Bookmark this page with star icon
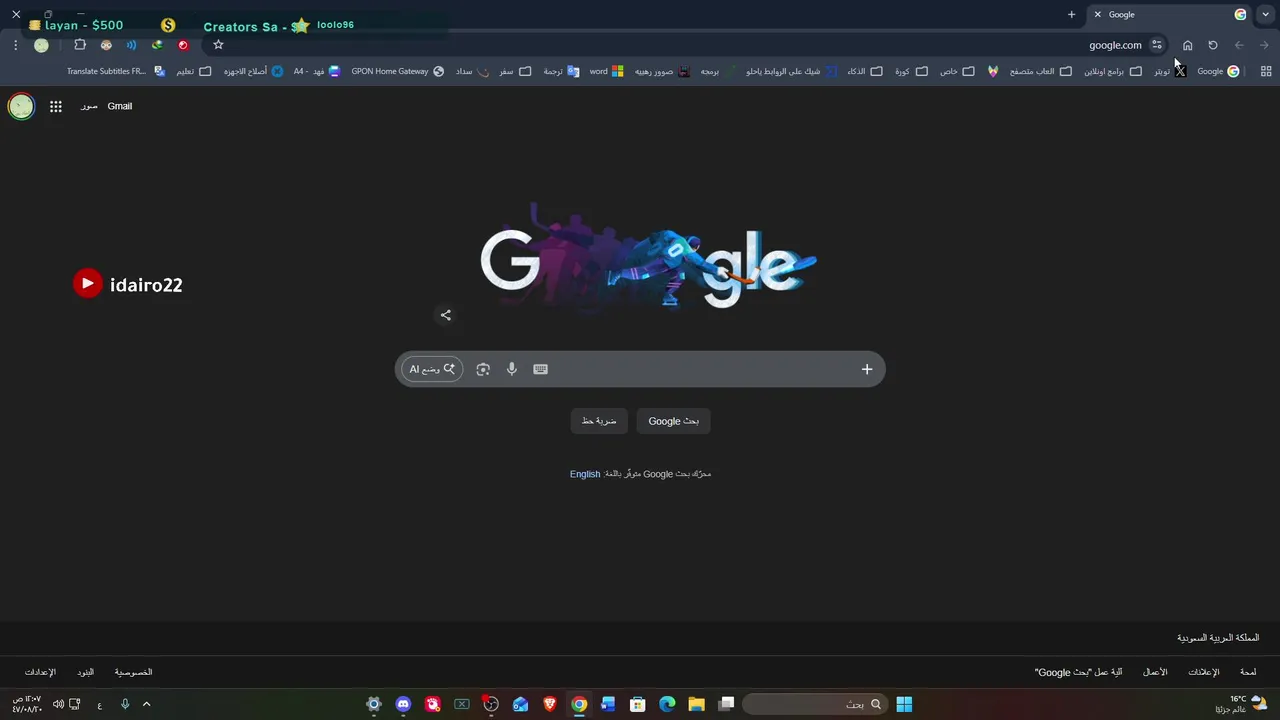 (x=218, y=45)
